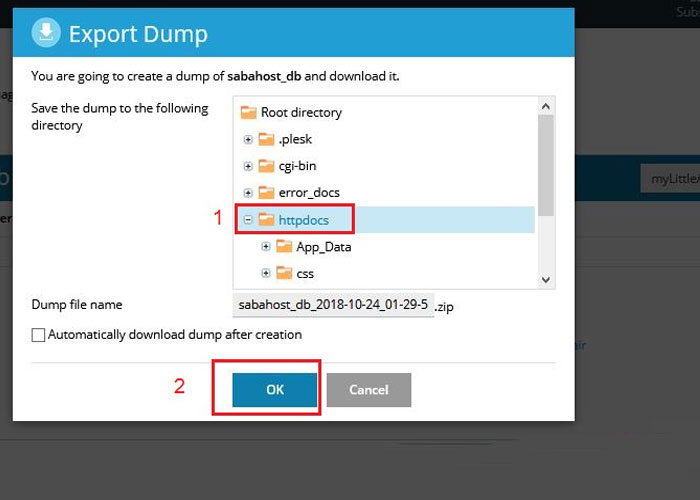Select the css folder label

click(x=305, y=273)
